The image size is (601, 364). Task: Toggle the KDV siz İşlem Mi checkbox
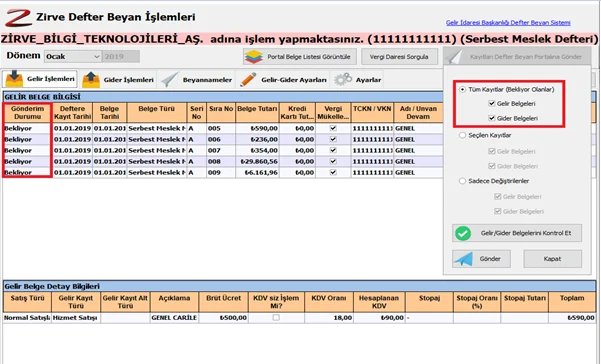coord(276,318)
